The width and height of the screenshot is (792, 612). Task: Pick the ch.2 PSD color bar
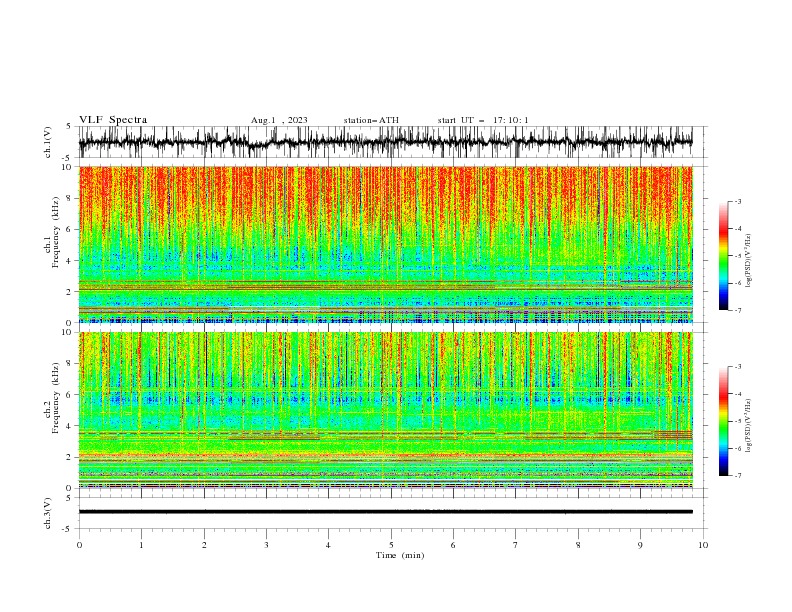(x=723, y=421)
